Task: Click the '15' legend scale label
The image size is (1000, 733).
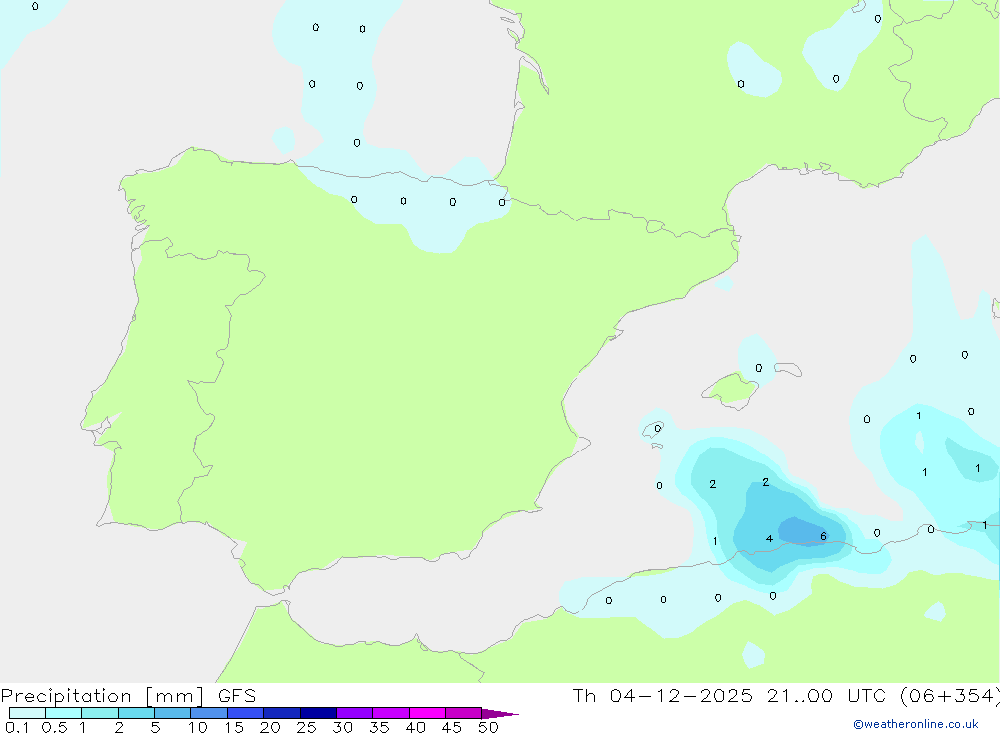Action: point(234,727)
